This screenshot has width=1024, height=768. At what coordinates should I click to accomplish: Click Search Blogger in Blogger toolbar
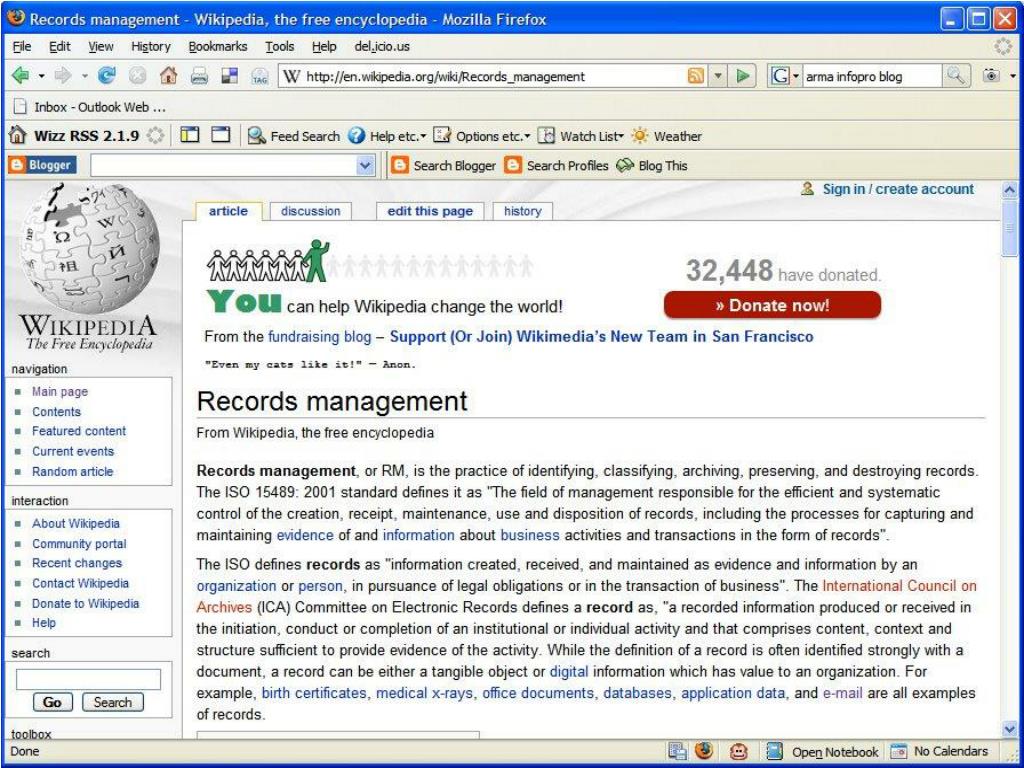(x=443, y=165)
